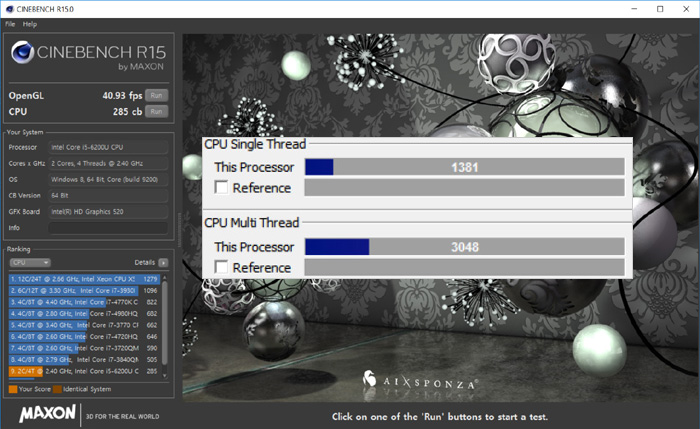
Task: Close the Cinebench window
Action: [x=686, y=9]
